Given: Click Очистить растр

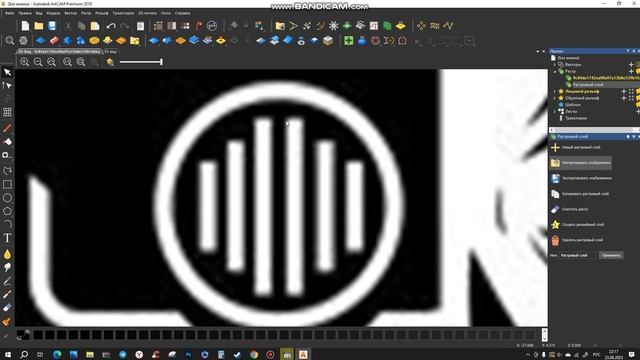Looking at the screenshot, I should pos(570,209).
